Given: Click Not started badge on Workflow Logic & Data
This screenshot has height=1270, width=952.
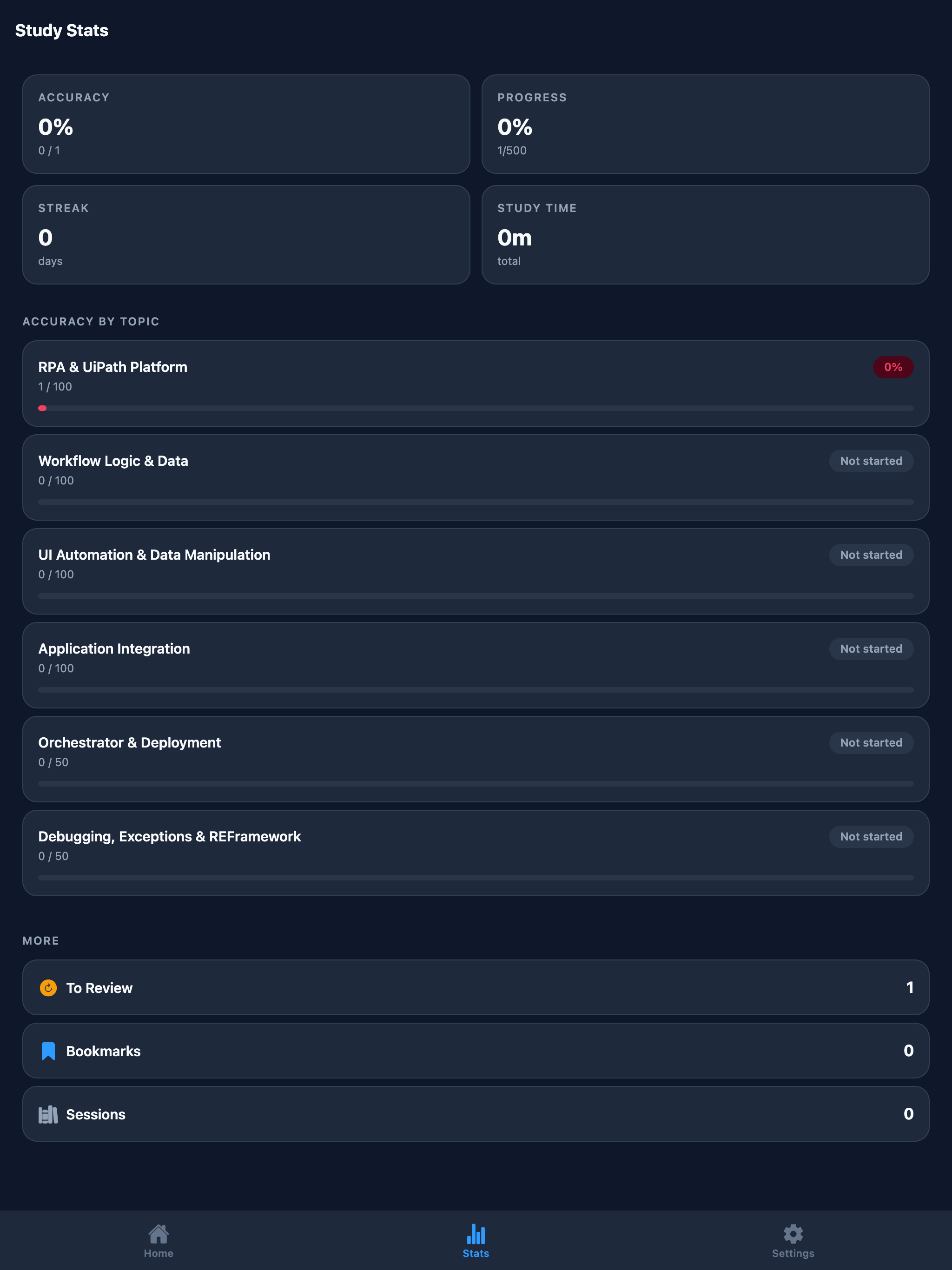Looking at the screenshot, I should pyautogui.click(x=871, y=461).
